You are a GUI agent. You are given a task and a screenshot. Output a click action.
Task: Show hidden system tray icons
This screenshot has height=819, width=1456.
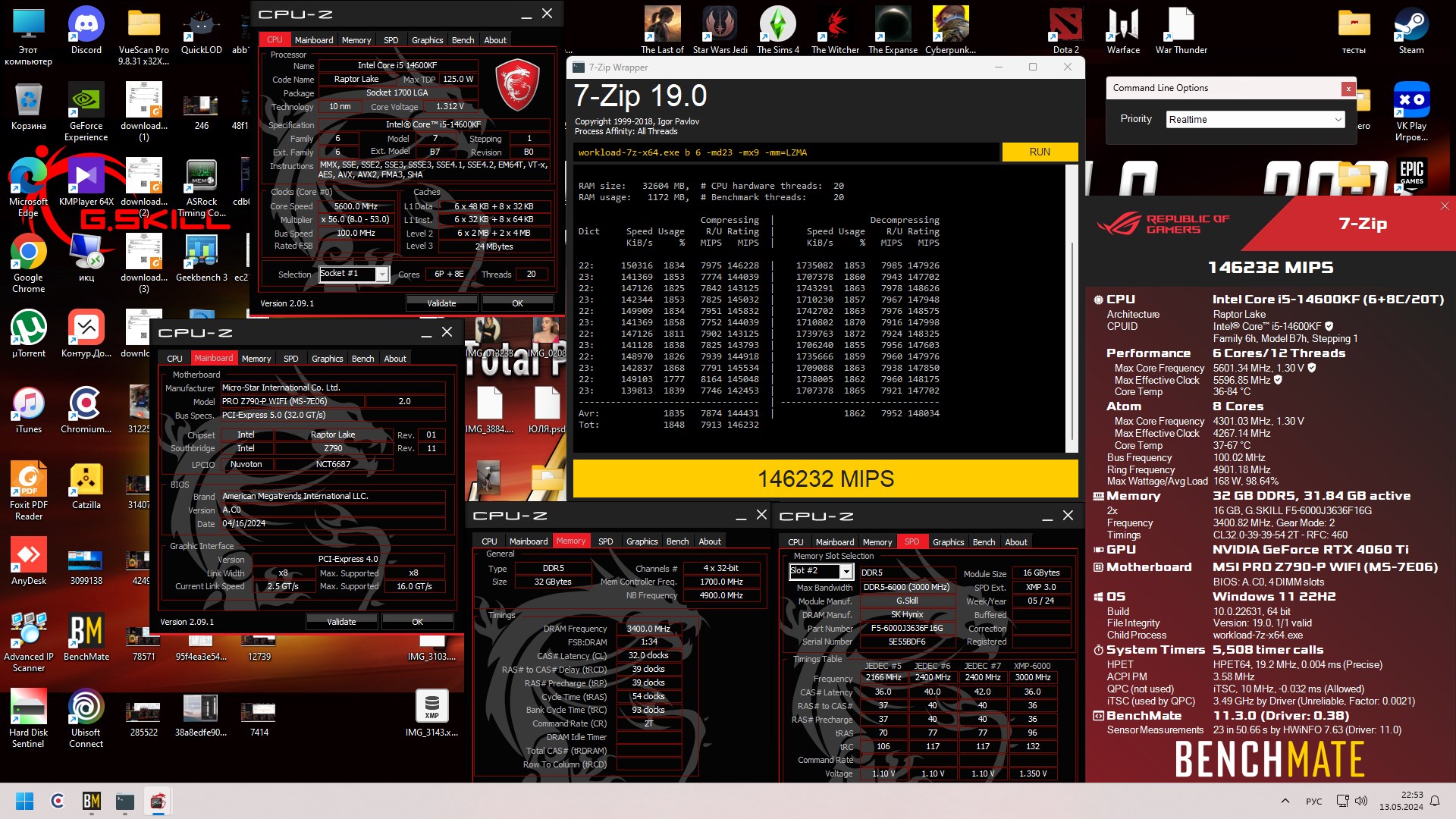pyautogui.click(x=1285, y=801)
